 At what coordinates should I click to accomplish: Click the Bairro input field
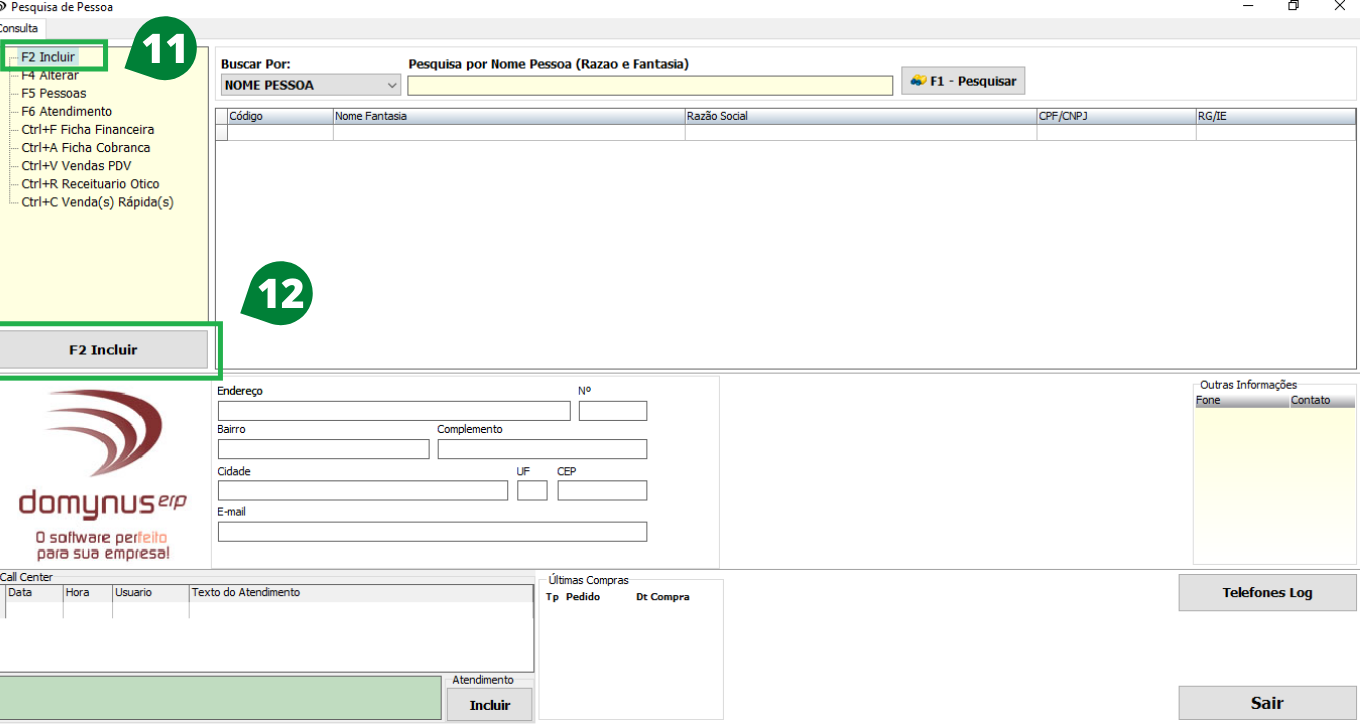(323, 449)
